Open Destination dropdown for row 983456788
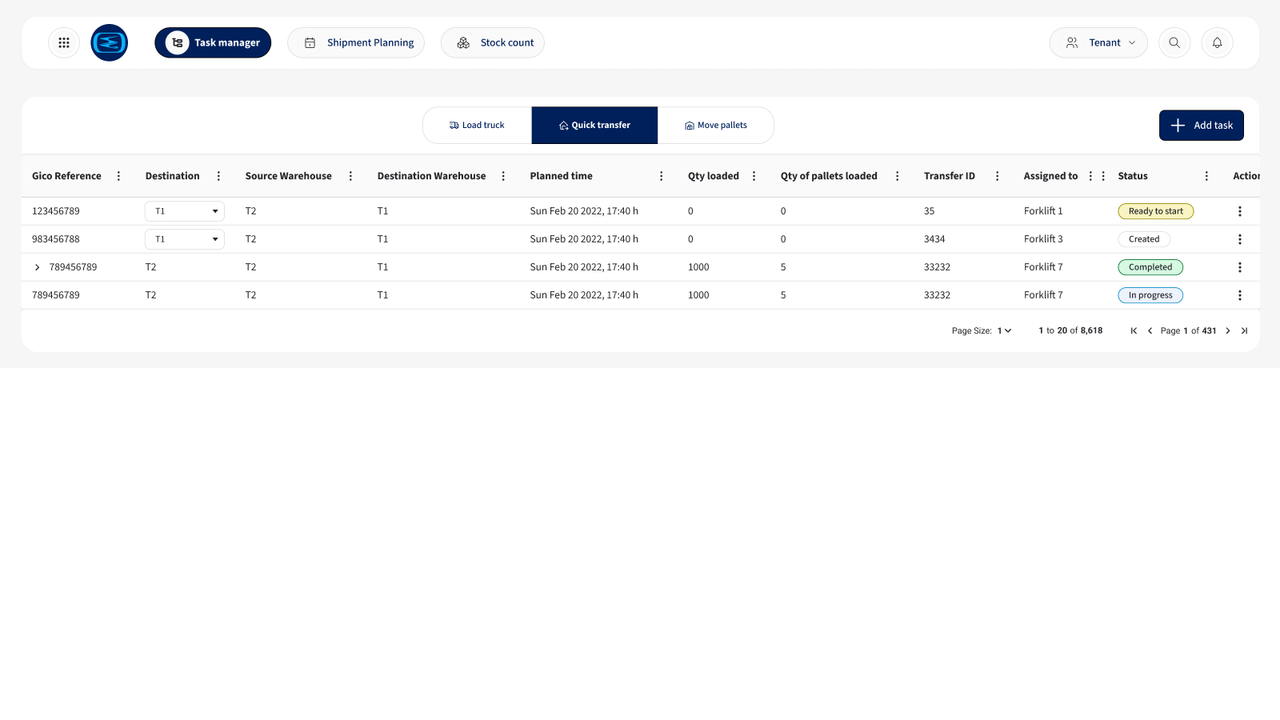Viewport: 1280px width, 720px height. [185, 239]
